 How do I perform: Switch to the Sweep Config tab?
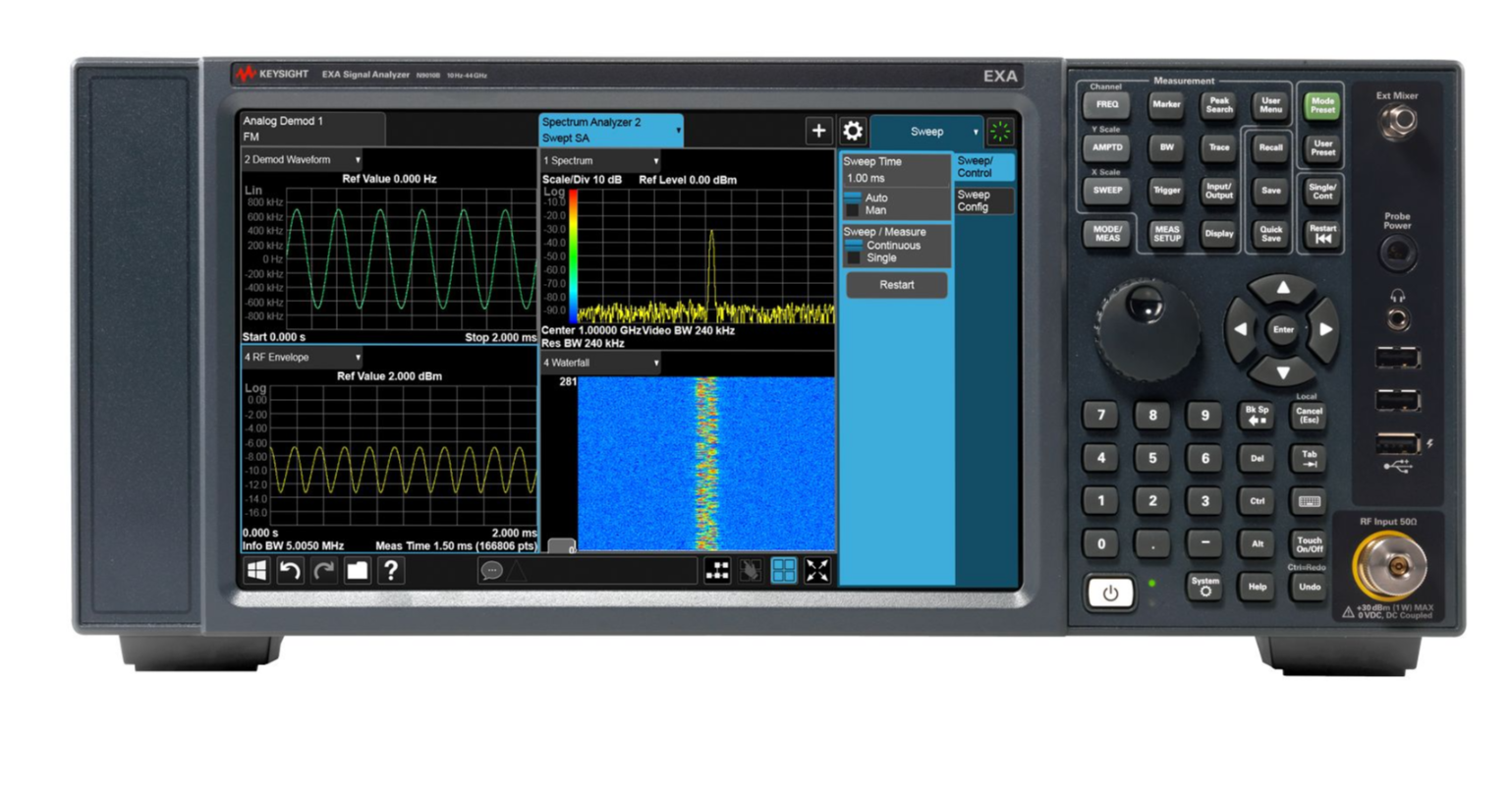(982, 200)
